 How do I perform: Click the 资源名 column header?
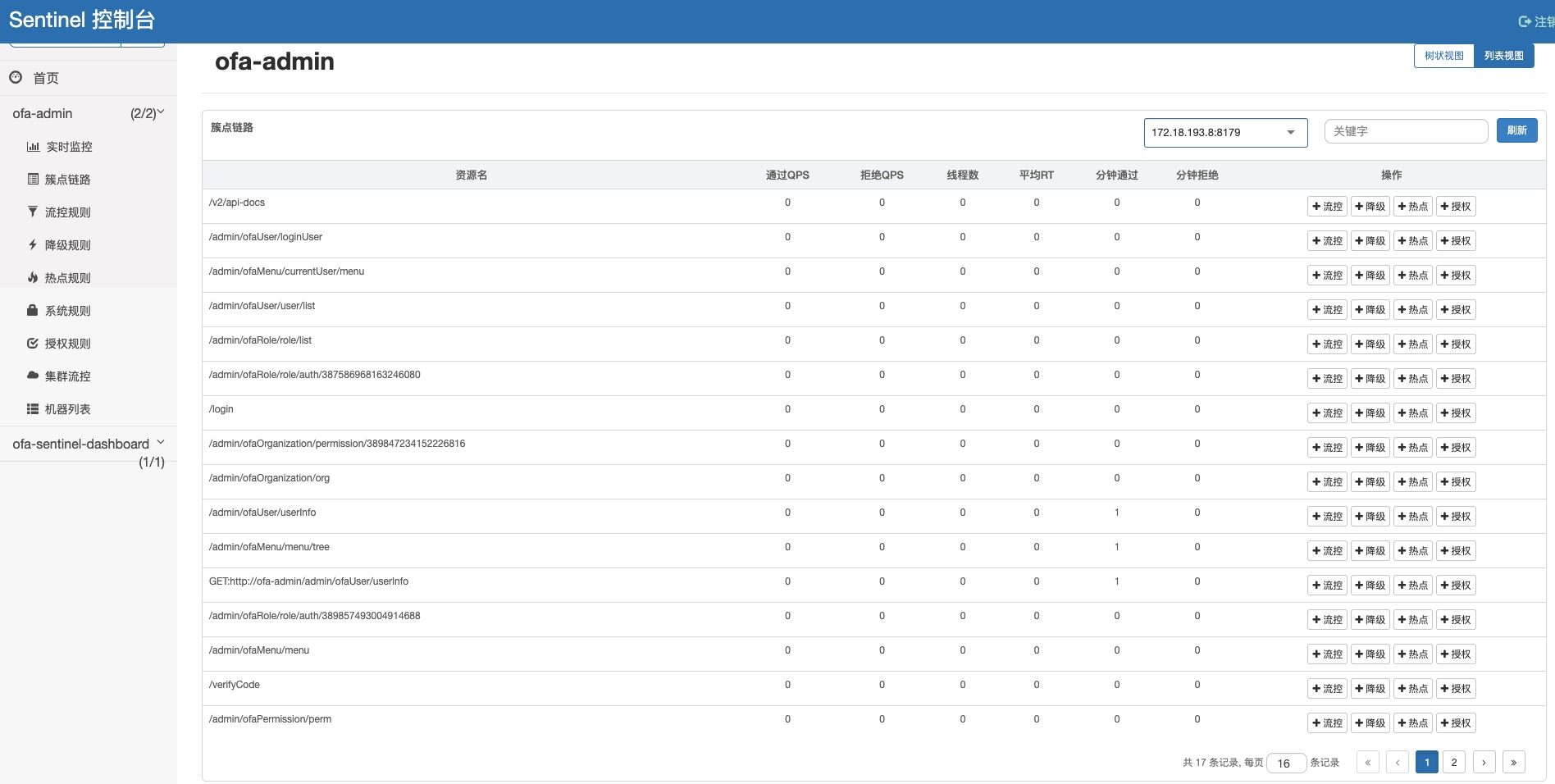click(472, 175)
